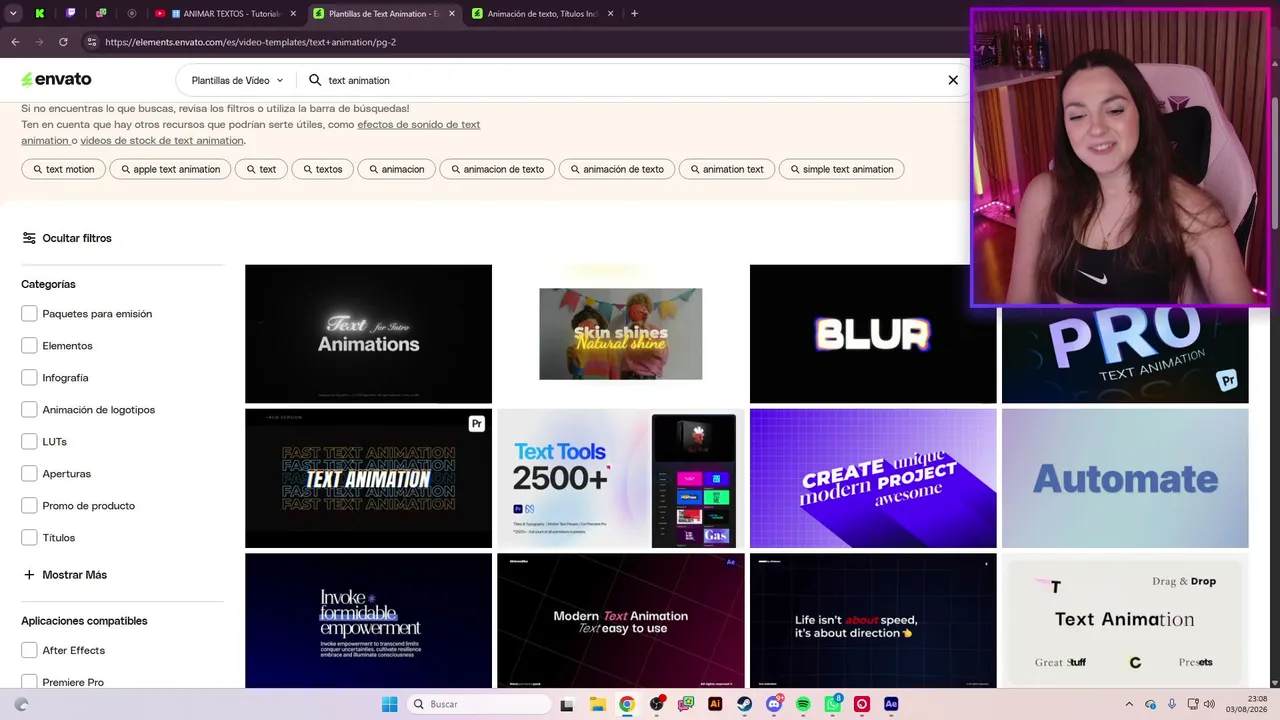Choose the 'simple text animation' suggestion chip

pos(841,169)
